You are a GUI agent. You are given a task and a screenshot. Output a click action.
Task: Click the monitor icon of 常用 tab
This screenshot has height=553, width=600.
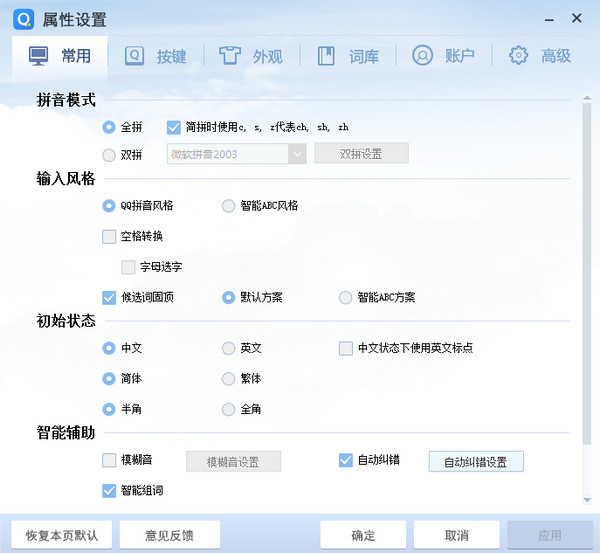37,56
